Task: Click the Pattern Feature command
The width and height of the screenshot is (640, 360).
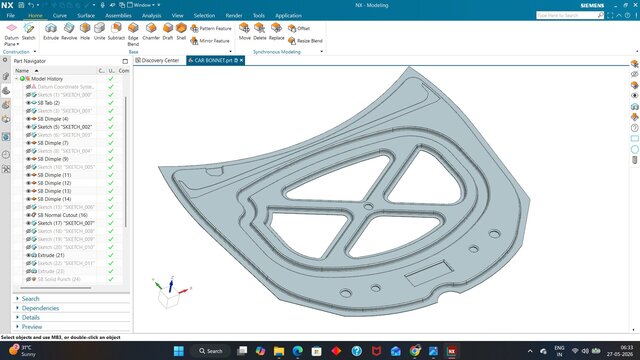Action: point(211,28)
